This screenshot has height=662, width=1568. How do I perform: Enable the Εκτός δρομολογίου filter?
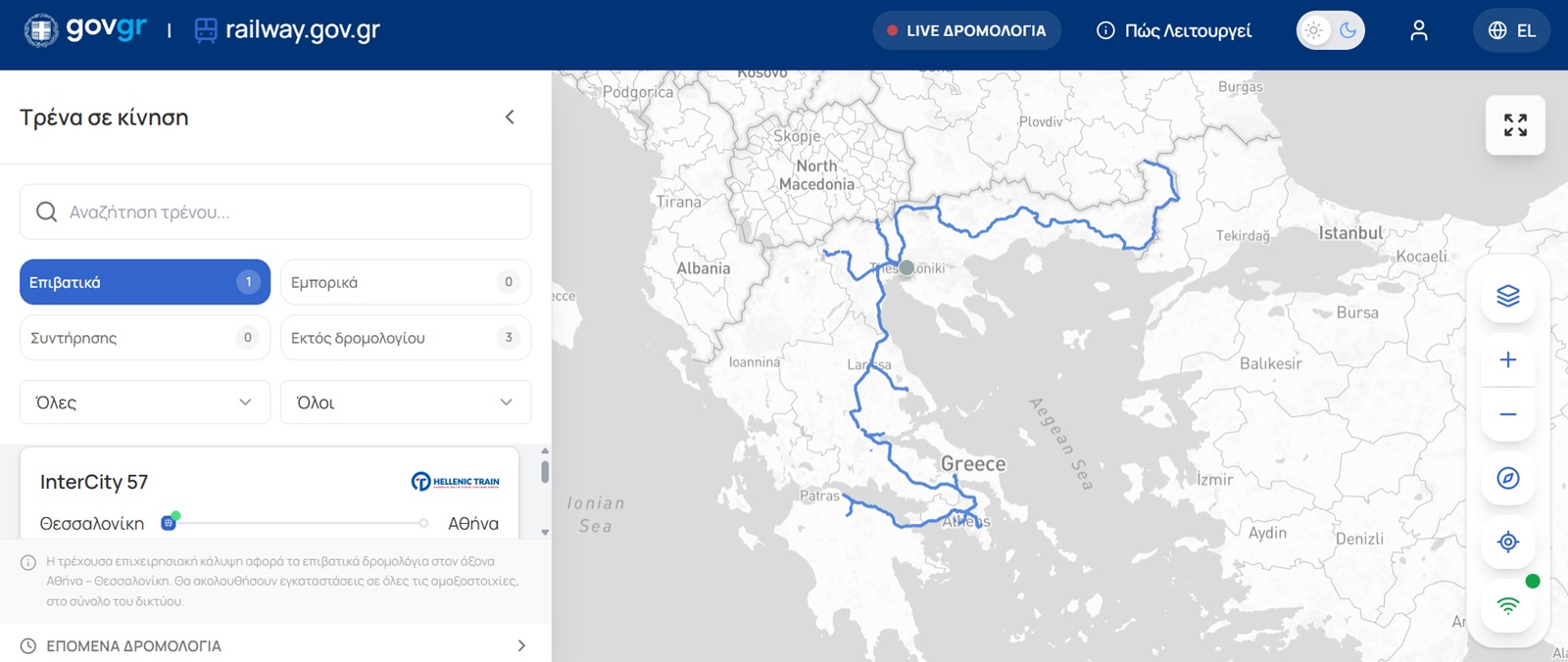click(405, 338)
